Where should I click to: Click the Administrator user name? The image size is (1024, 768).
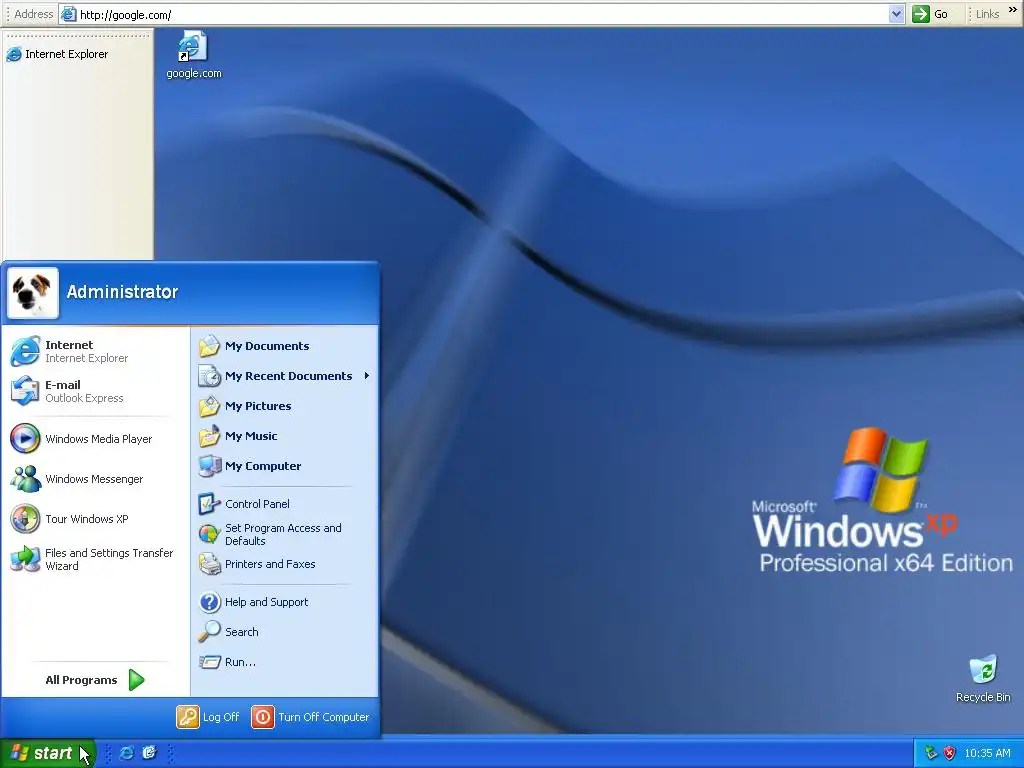[122, 292]
